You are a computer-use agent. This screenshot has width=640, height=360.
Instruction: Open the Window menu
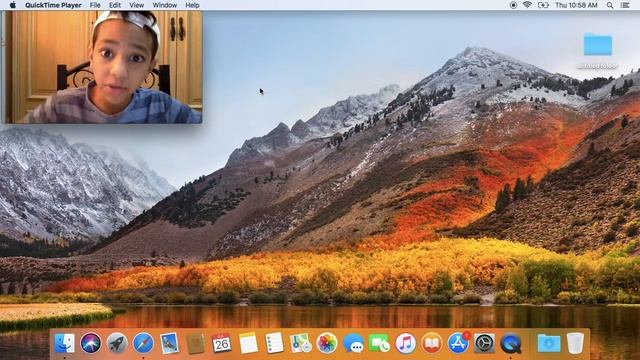tap(164, 5)
